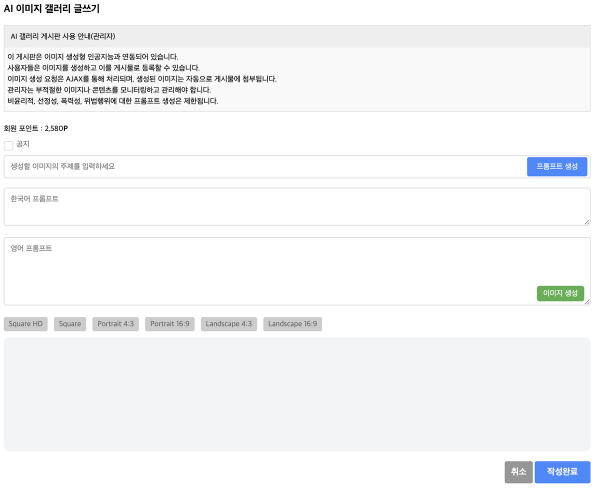Click the AI 갤러리 게시판 사용 안내 header
The width and height of the screenshot is (600, 489).
[63, 36]
